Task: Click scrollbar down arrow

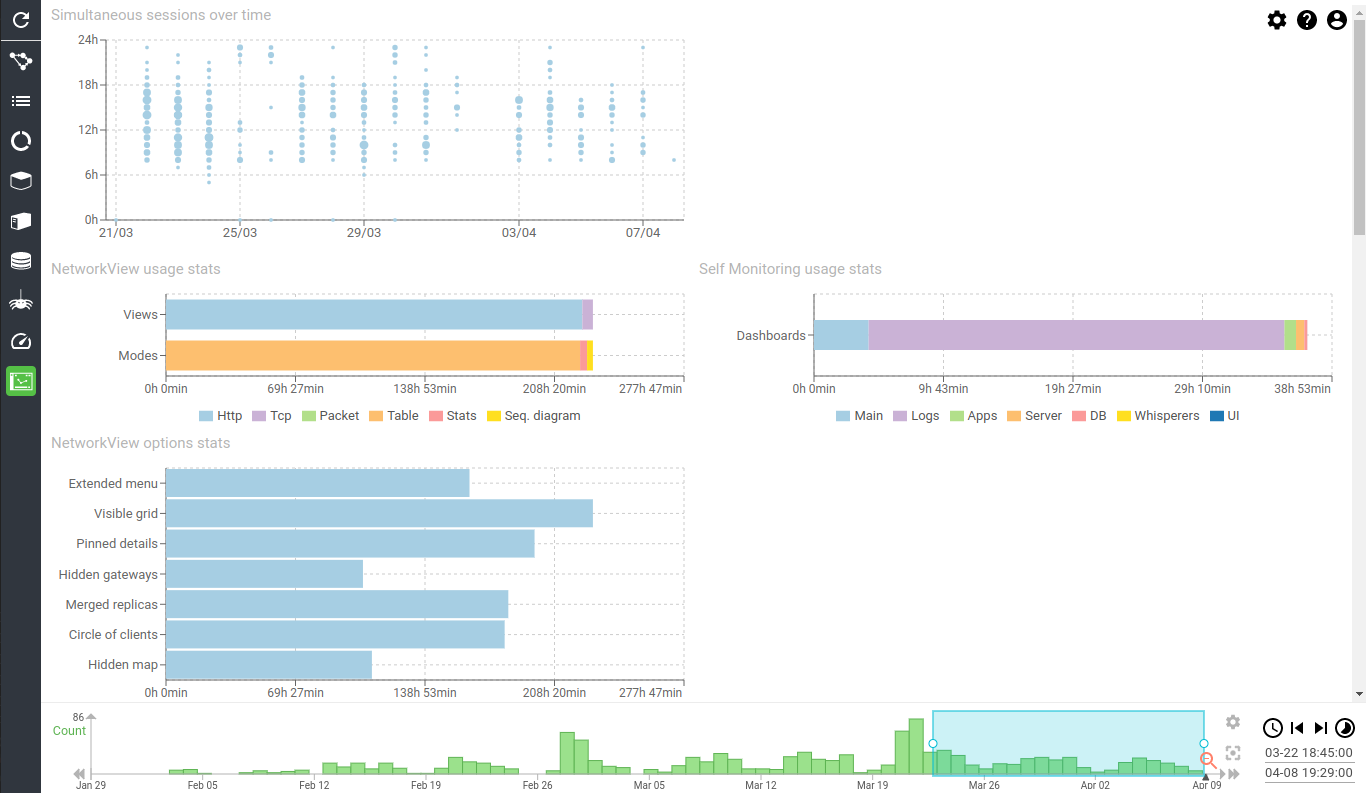Action: (x=1359, y=693)
